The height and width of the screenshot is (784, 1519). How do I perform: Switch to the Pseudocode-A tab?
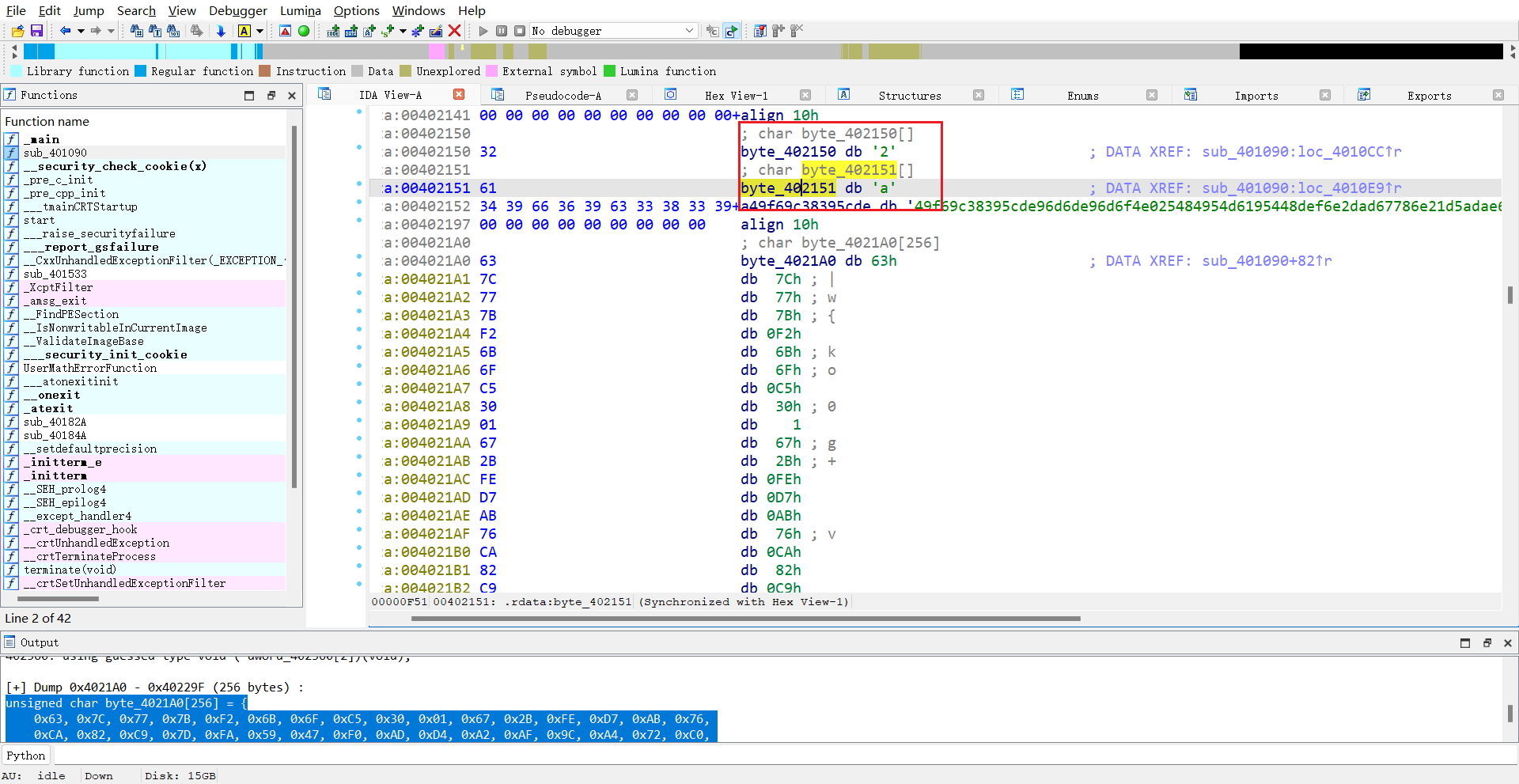click(563, 96)
